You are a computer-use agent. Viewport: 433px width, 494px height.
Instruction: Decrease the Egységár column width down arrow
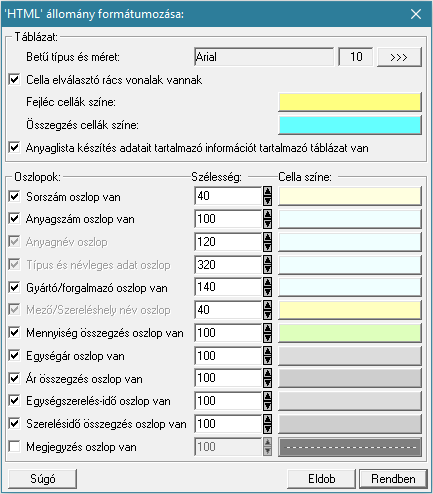coord(267,361)
